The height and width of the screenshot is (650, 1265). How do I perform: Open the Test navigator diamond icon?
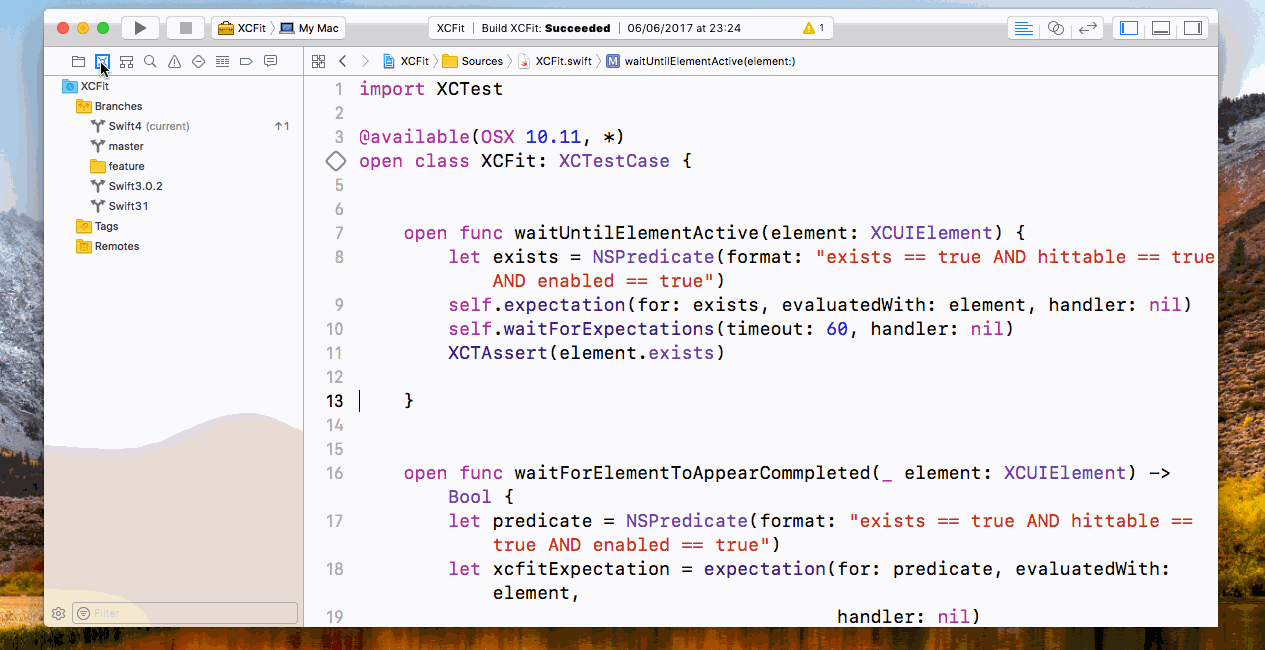click(198, 61)
